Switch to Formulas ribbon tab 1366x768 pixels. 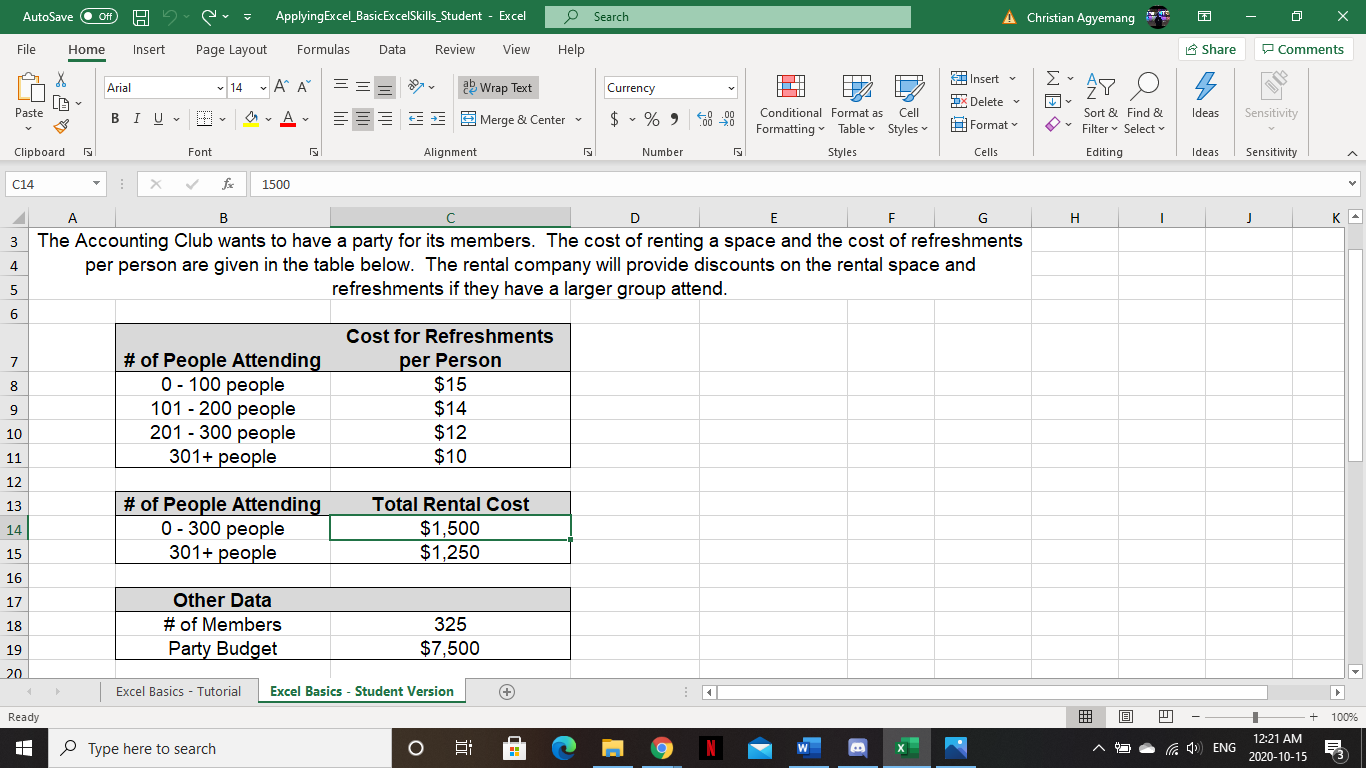[x=323, y=49]
